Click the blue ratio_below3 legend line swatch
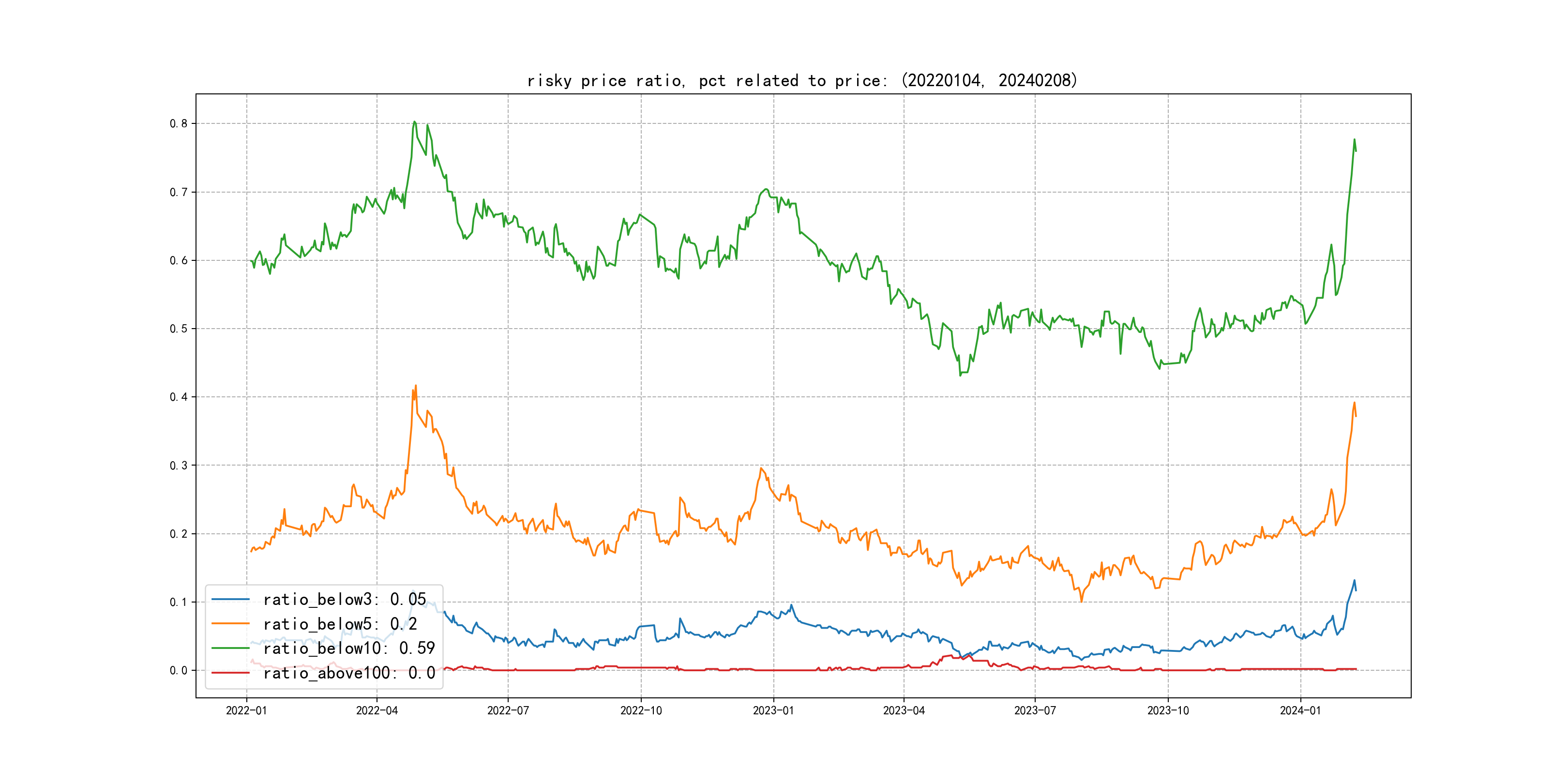This screenshot has width=1568, height=784. tap(230, 600)
